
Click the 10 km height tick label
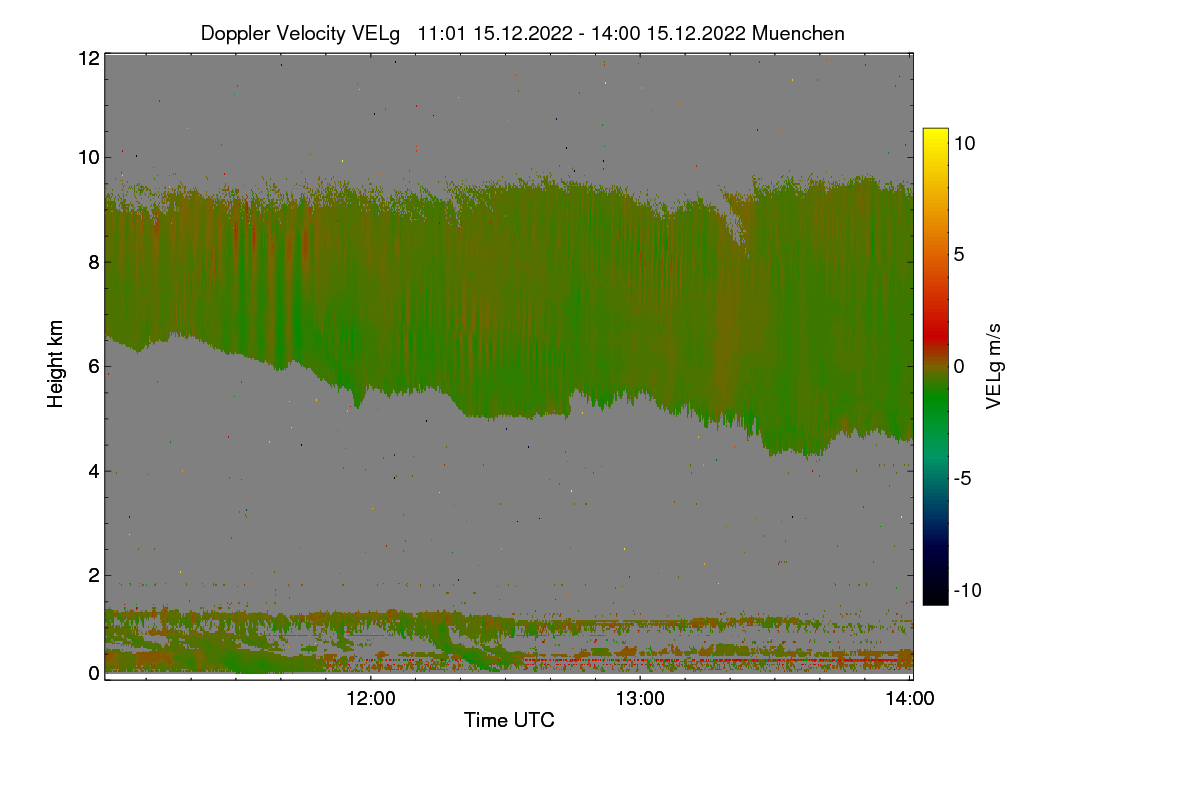[x=88, y=157]
